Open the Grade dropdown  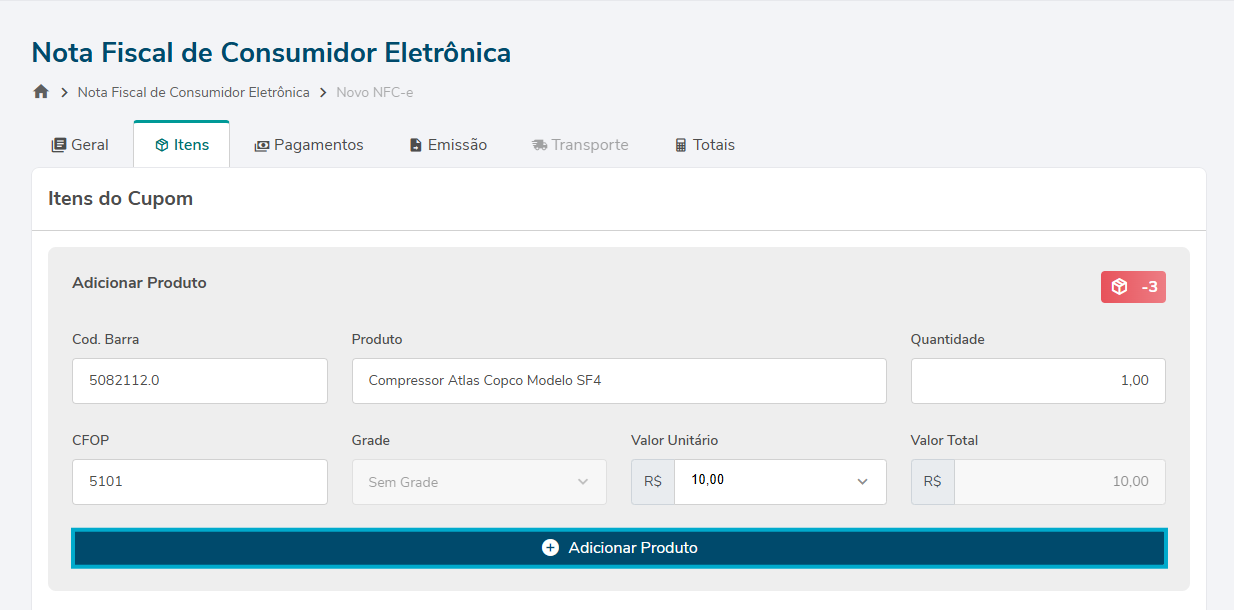click(x=479, y=482)
